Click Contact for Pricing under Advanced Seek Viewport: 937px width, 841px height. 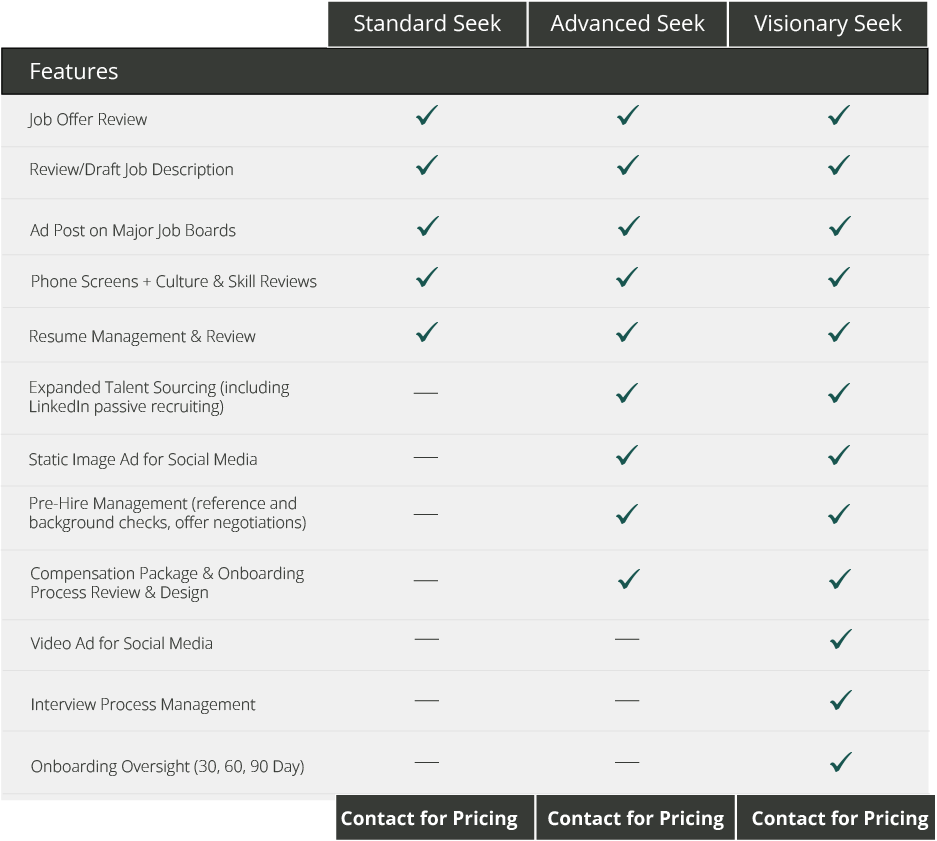(x=635, y=818)
